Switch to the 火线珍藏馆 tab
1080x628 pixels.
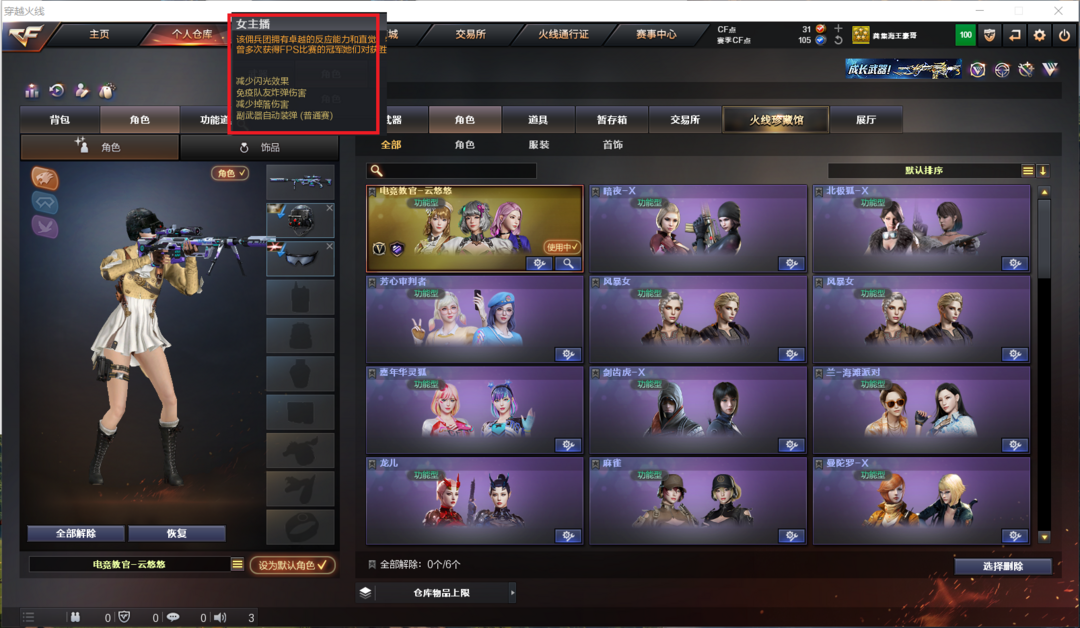click(776, 120)
